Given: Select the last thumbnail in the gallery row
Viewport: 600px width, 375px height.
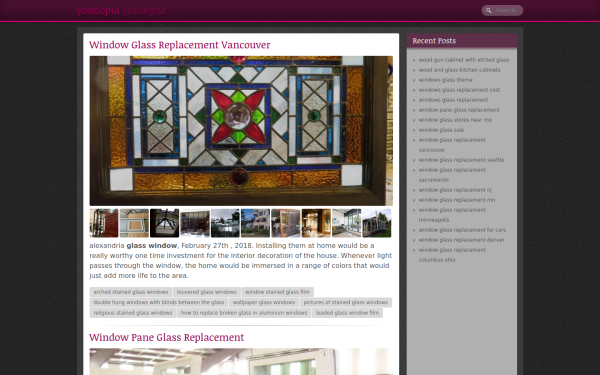Looking at the screenshot, I should coord(377,223).
